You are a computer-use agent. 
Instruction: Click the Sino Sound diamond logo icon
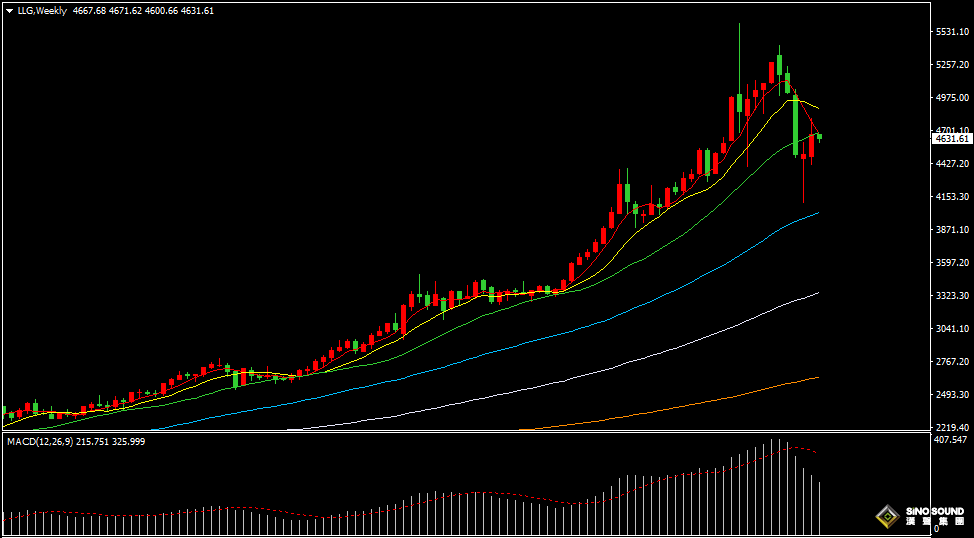click(x=885, y=516)
